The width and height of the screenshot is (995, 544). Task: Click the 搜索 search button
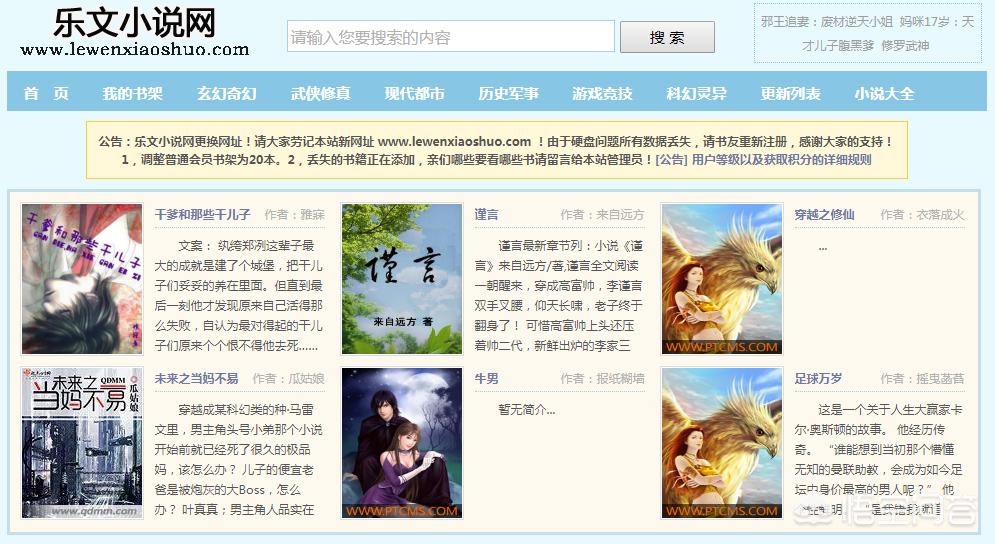[668, 37]
